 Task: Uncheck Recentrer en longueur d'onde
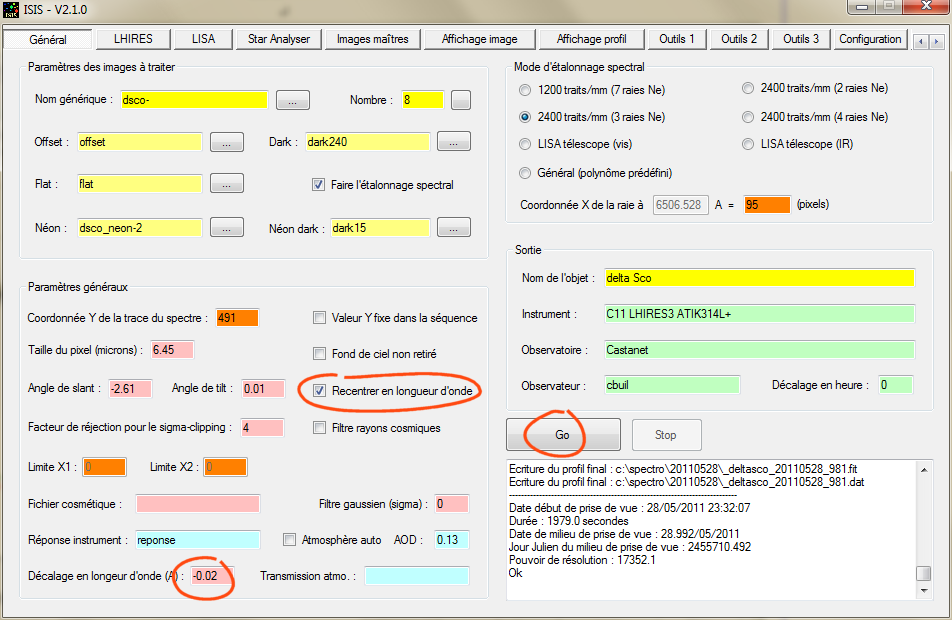[319, 391]
